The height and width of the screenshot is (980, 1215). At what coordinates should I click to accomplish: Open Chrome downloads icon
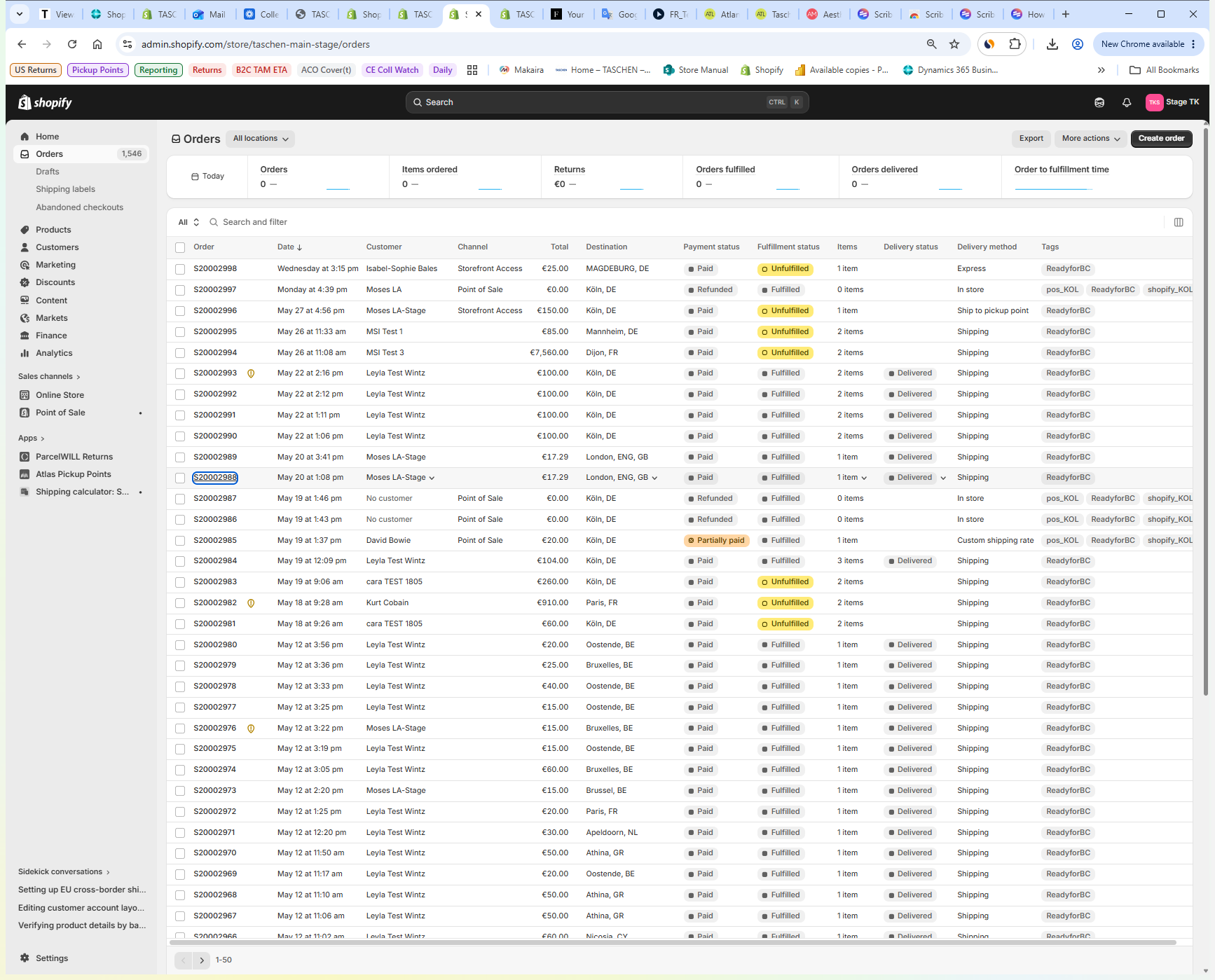coord(1052,44)
